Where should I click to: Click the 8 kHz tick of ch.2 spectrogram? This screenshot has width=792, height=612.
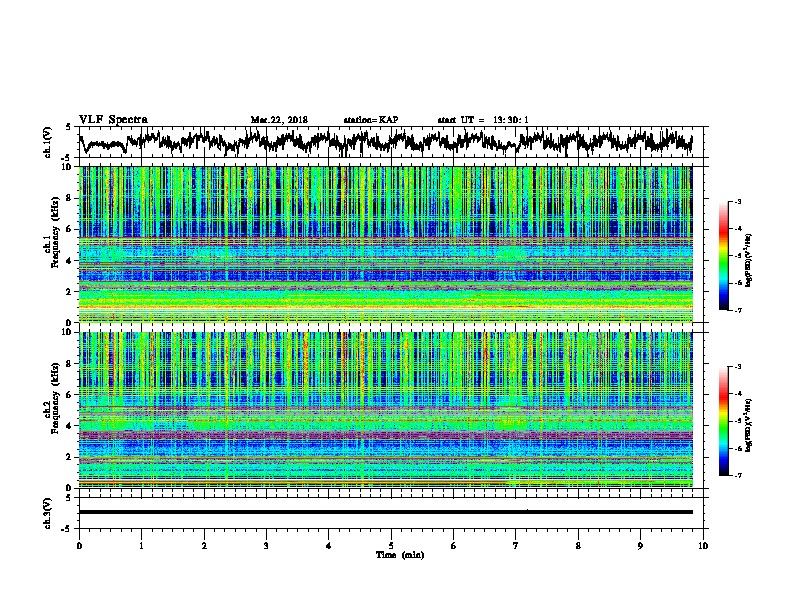click(x=71, y=364)
